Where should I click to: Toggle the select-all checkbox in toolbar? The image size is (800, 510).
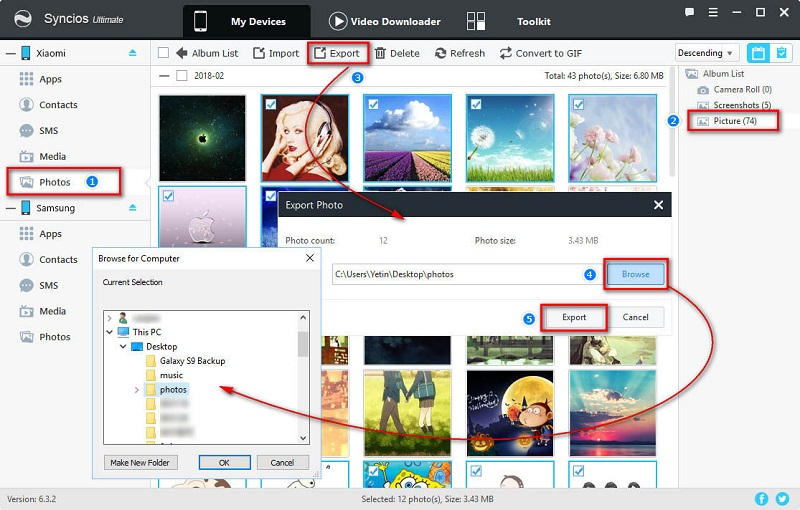pyautogui.click(x=163, y=53)
